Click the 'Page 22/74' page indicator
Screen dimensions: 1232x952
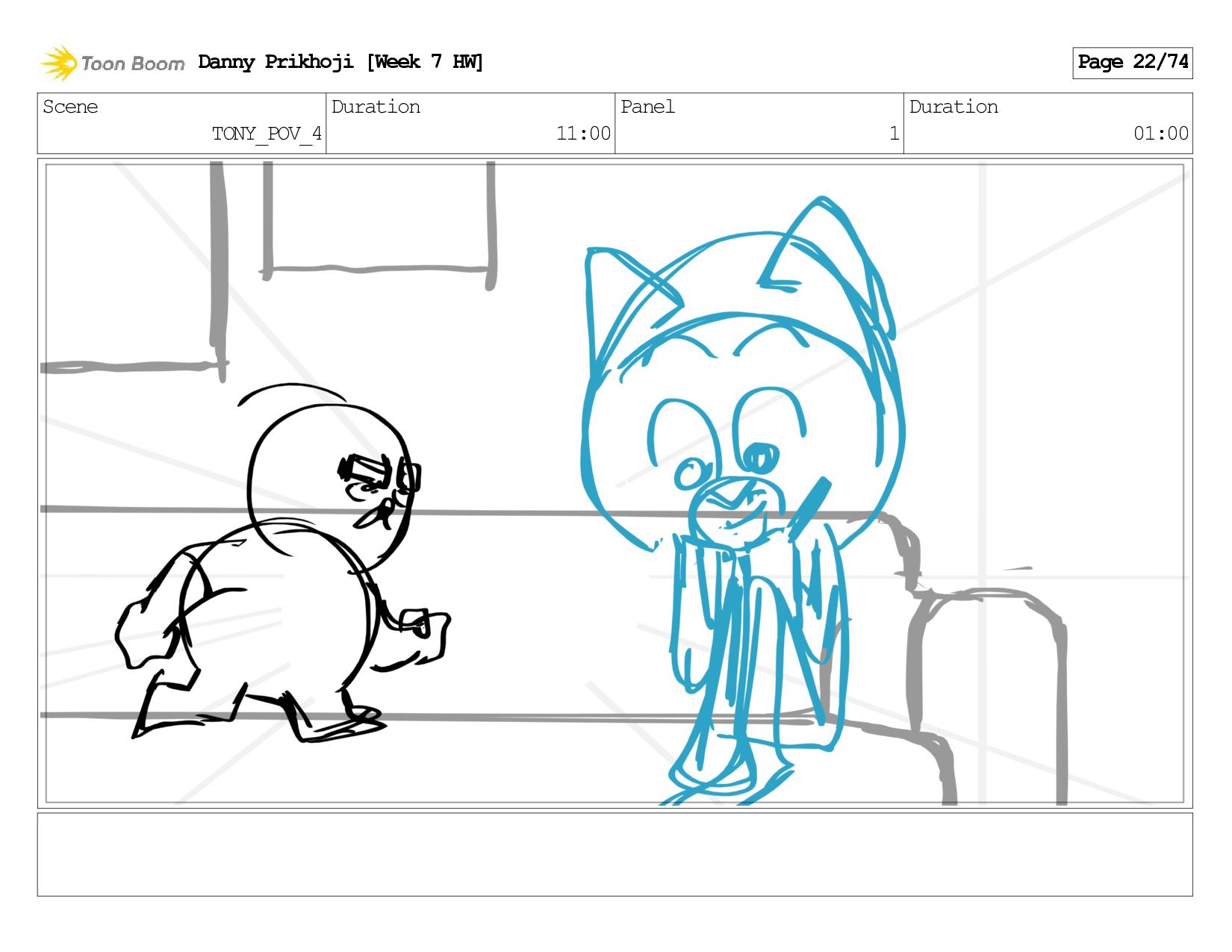click(1132, 63)
